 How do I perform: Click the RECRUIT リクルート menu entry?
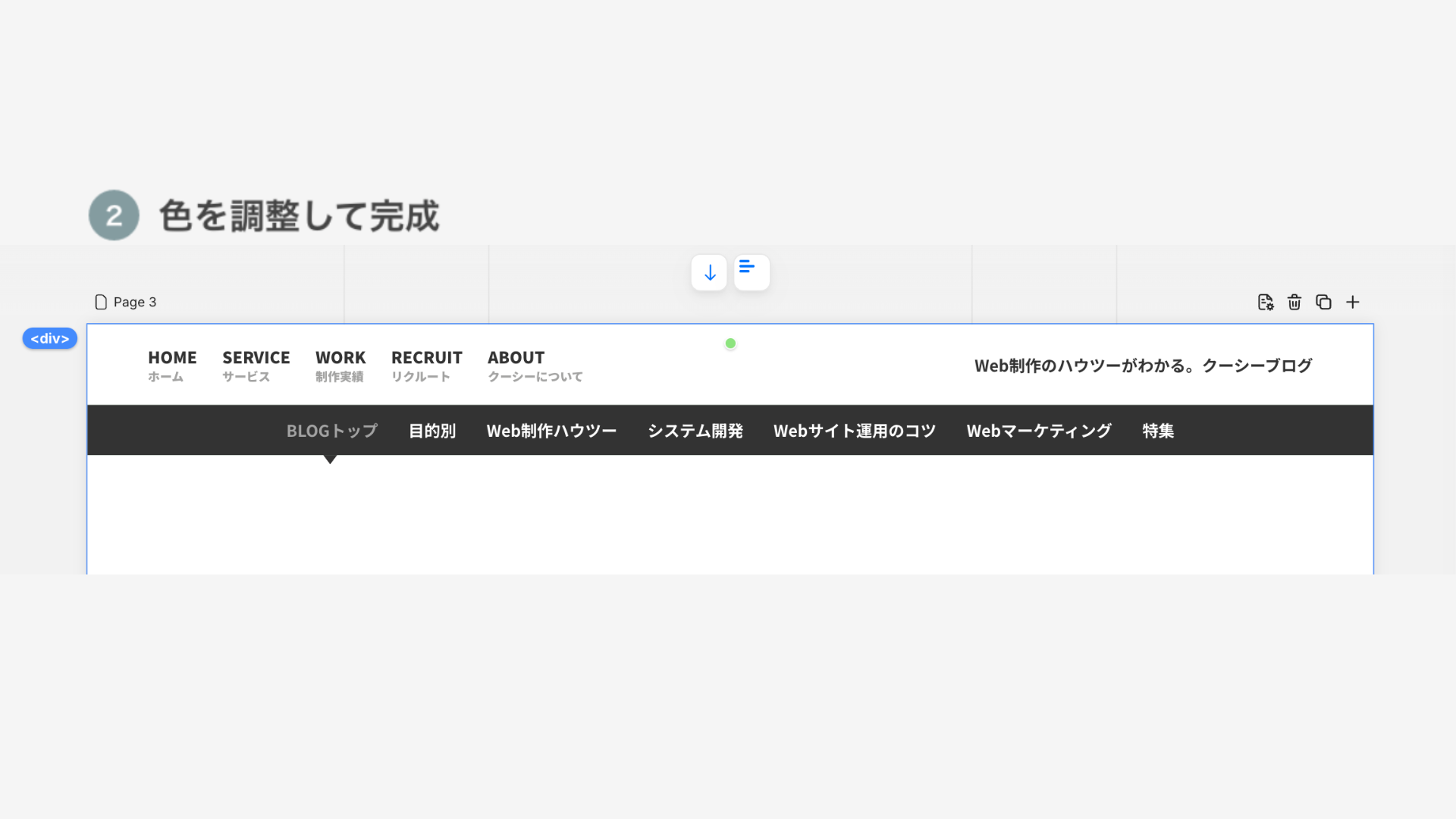(426, 364)
